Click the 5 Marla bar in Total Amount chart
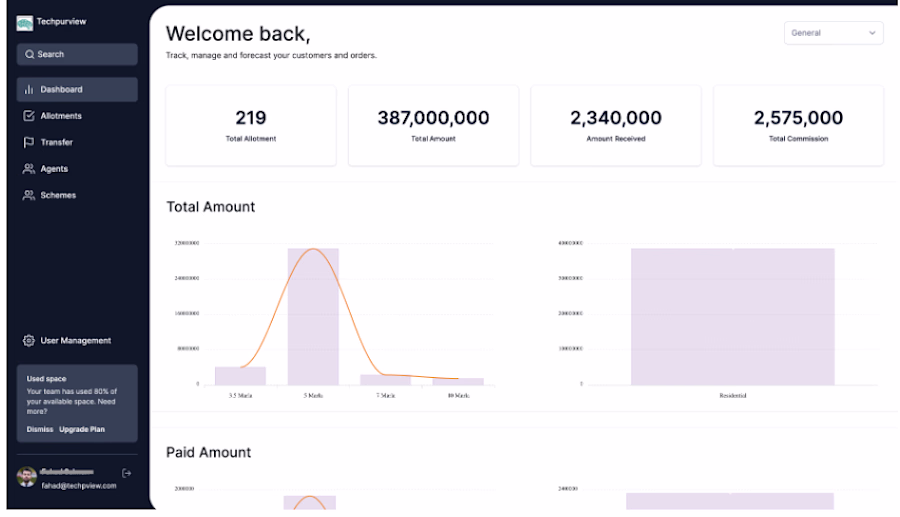Screen dimensions: 900x517 coord(313,317)
